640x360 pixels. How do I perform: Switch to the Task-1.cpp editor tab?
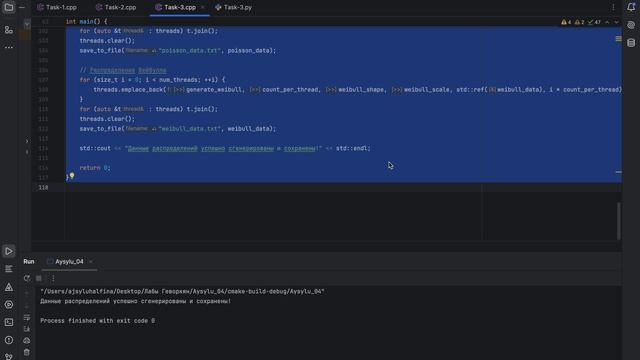coord(57,7)
